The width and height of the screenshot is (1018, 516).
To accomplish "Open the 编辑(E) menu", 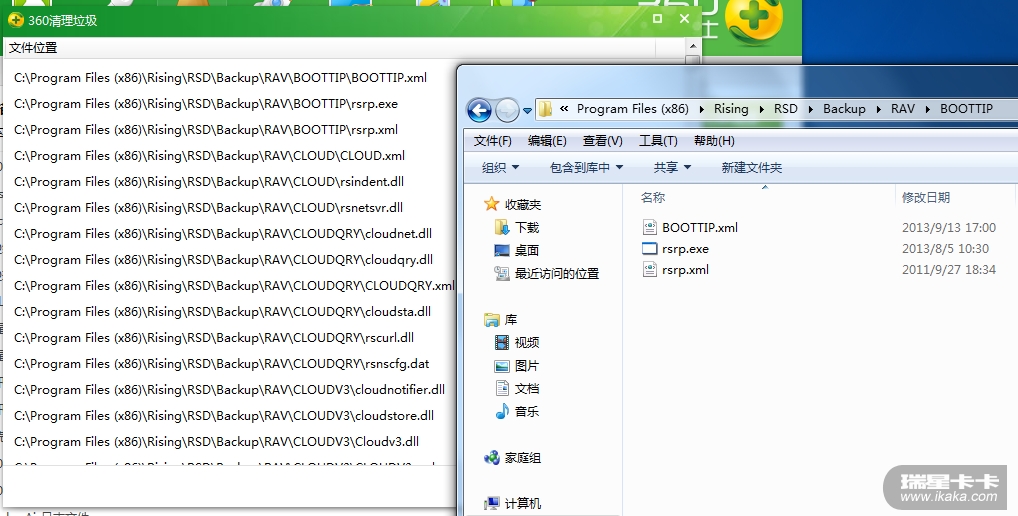I will pyautogui.click(x=547, y=141).
